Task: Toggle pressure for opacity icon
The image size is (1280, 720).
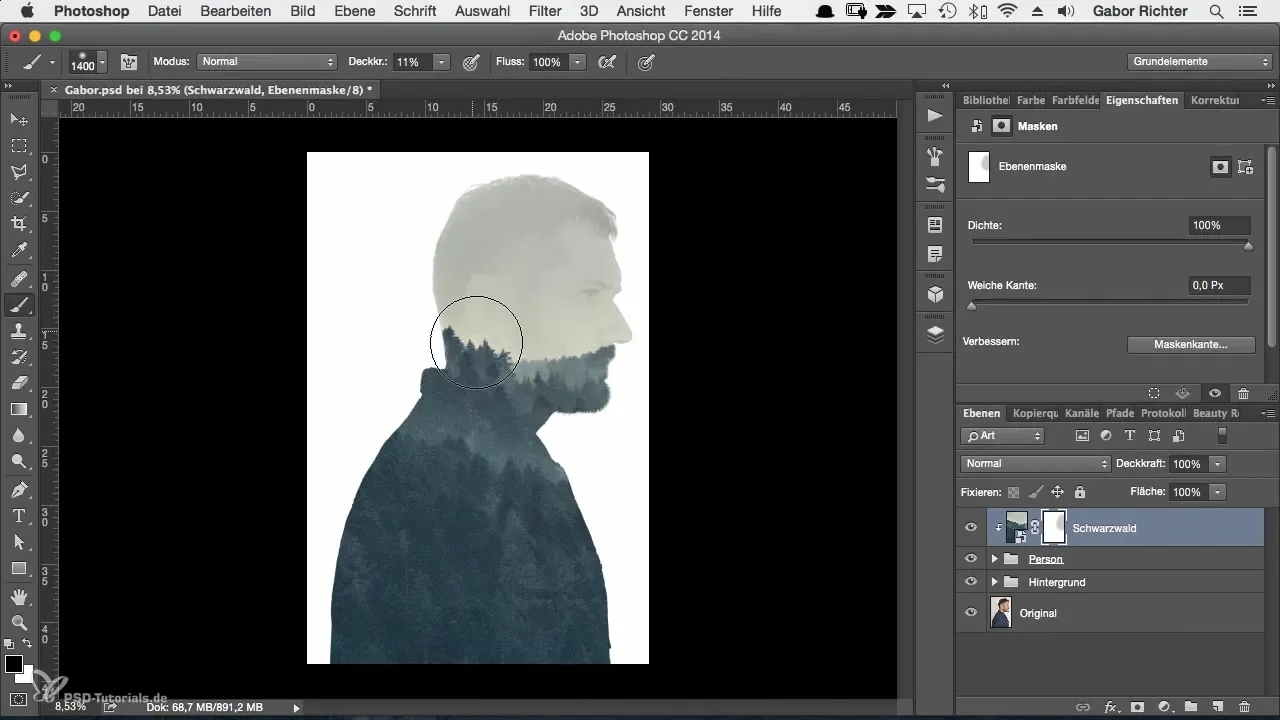Action: click(x=471, y=62)
